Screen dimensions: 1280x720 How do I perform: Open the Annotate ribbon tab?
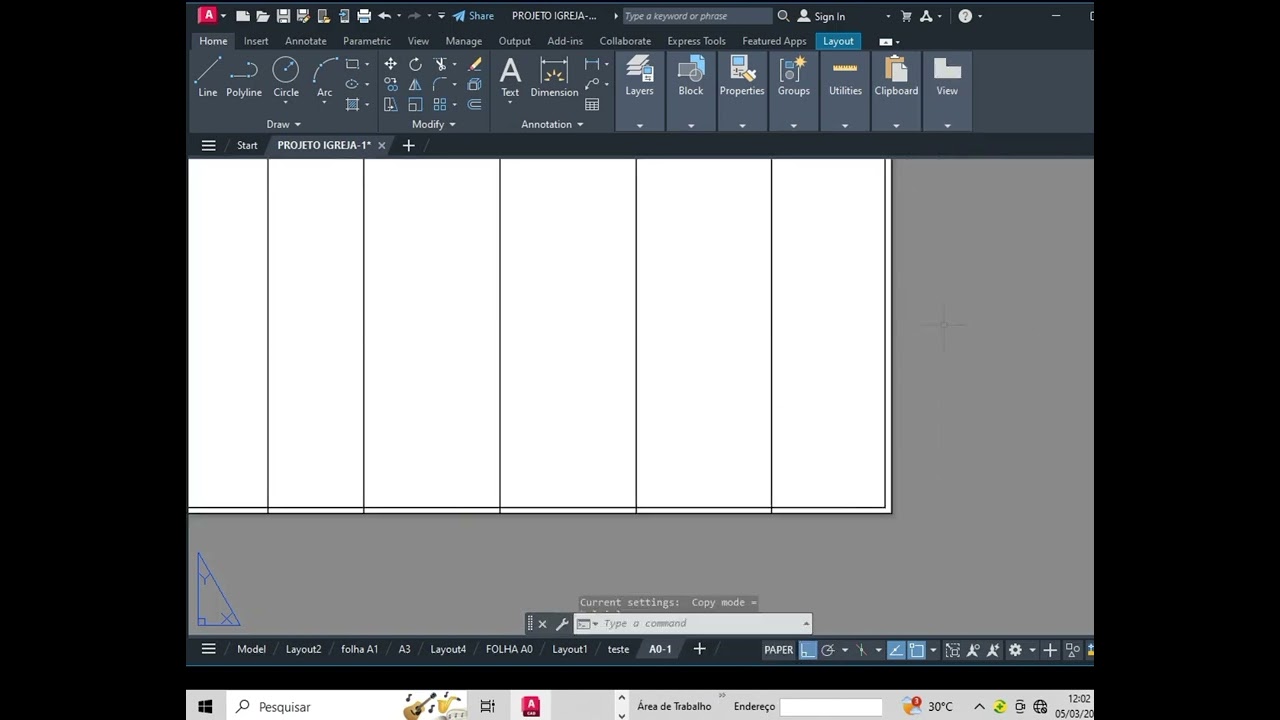(x=306, y=41)
